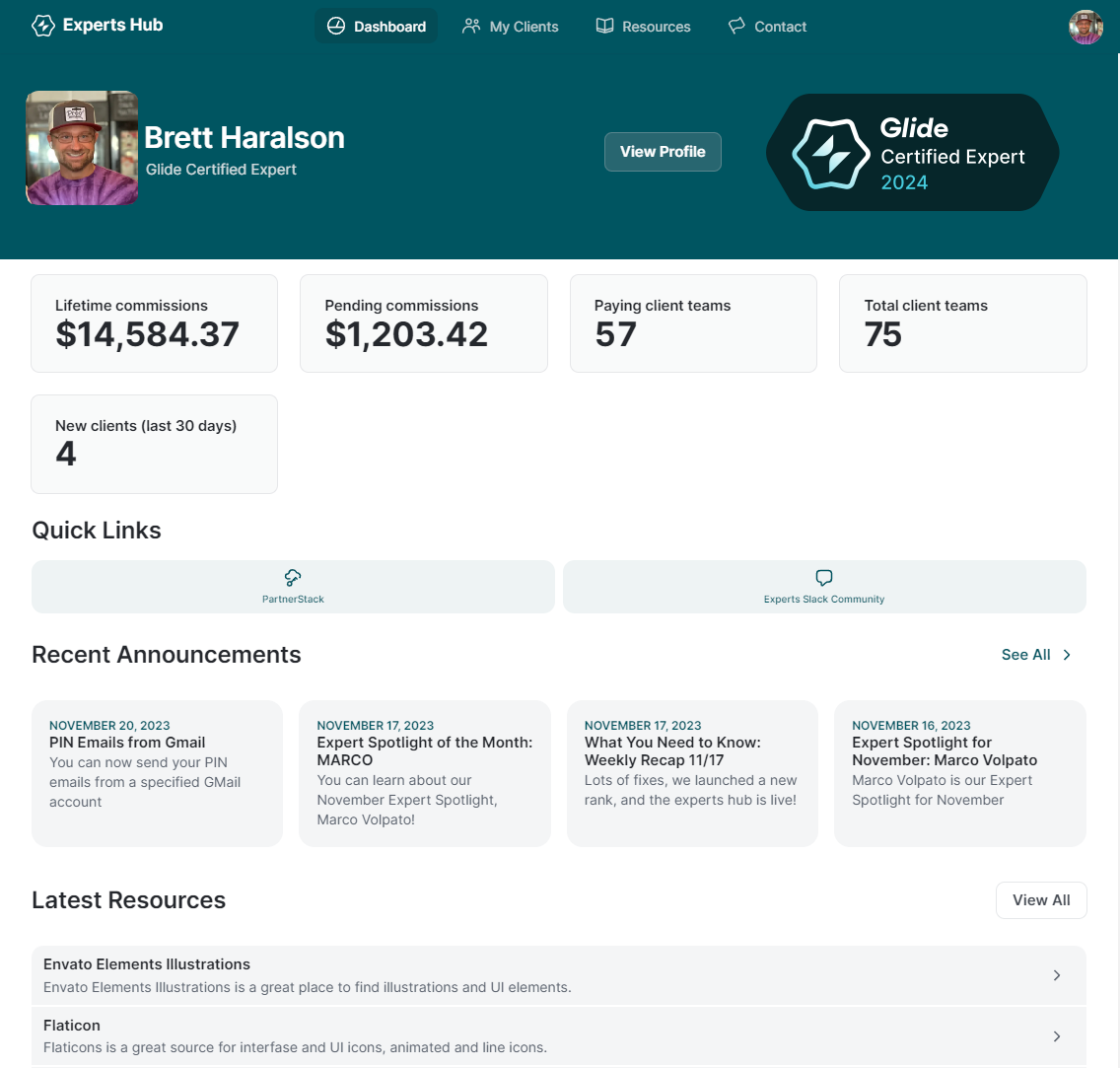Open PIN Emails from Gmail announcement
Viewport: 1120px width, 1068px height.
point(157,773)
